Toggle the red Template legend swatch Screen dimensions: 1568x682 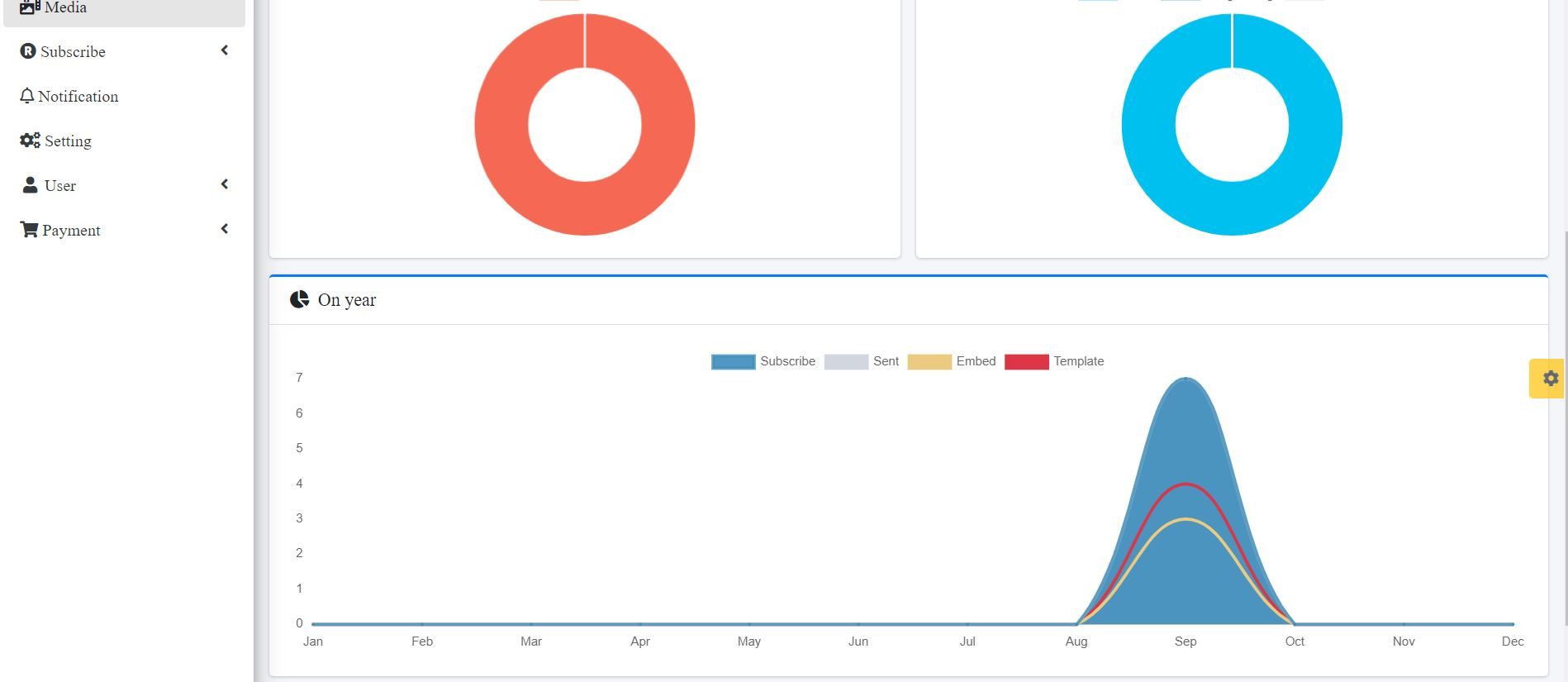(x=1027, y=361)
